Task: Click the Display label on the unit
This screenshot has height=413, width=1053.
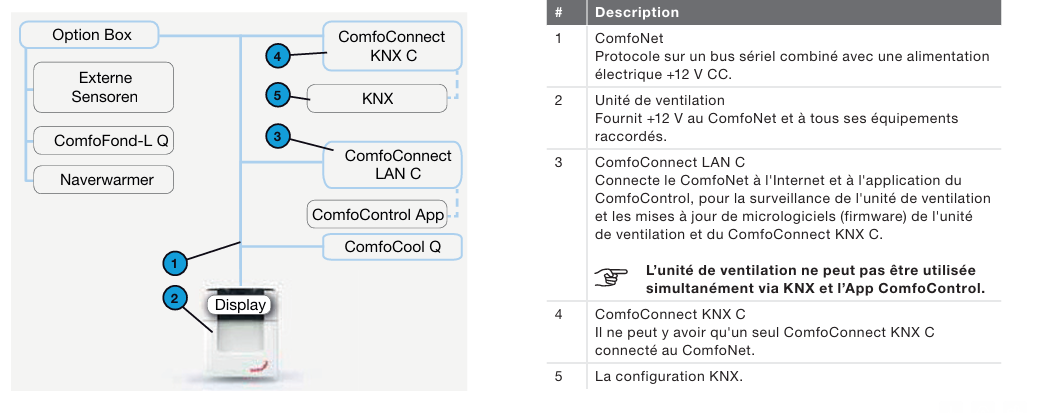Action: pyautogui.click(x=241, y=304)
